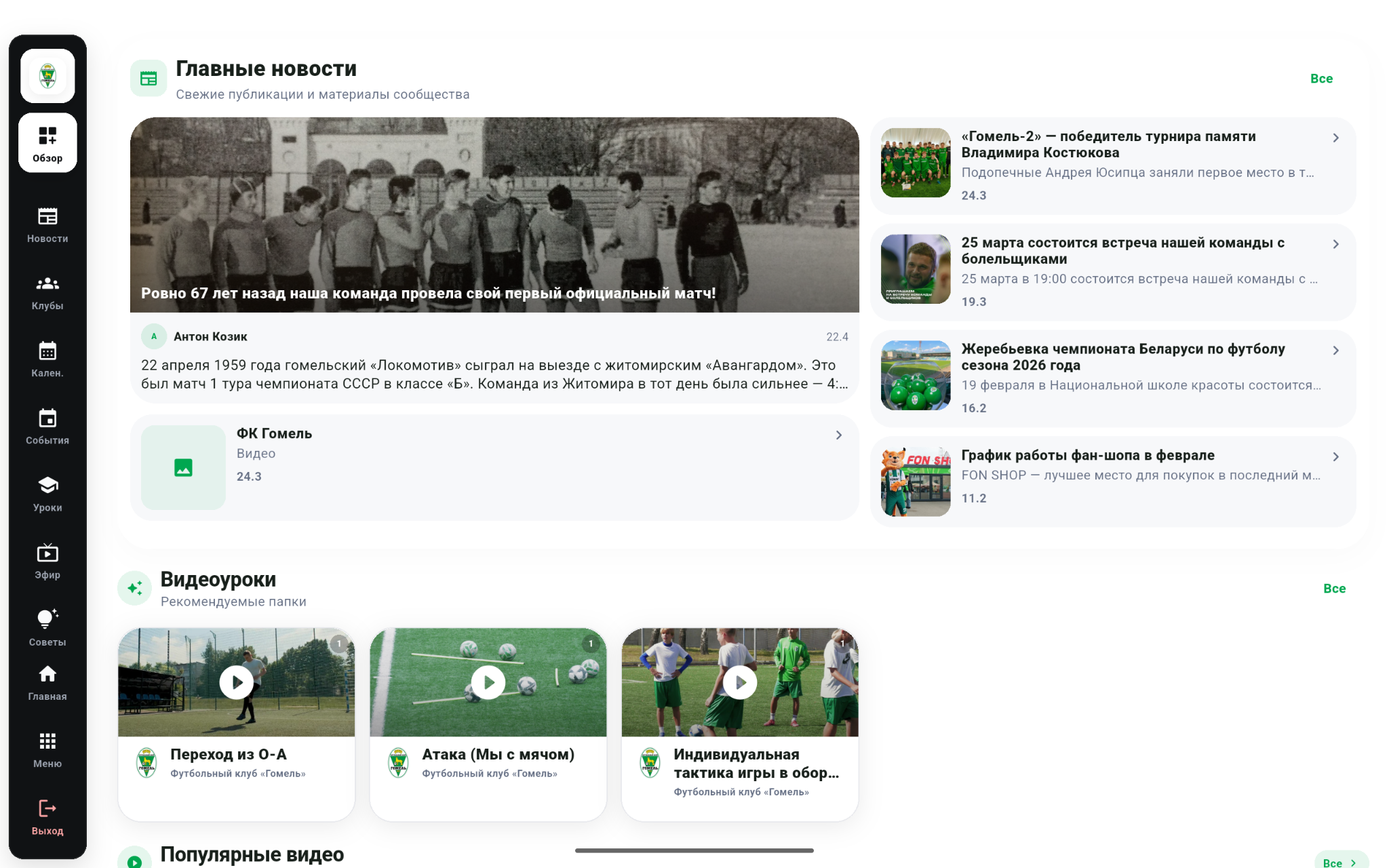Open the Уроки lessons section
The width and height of the screenshot is (1389, 868).
(47, 494)
